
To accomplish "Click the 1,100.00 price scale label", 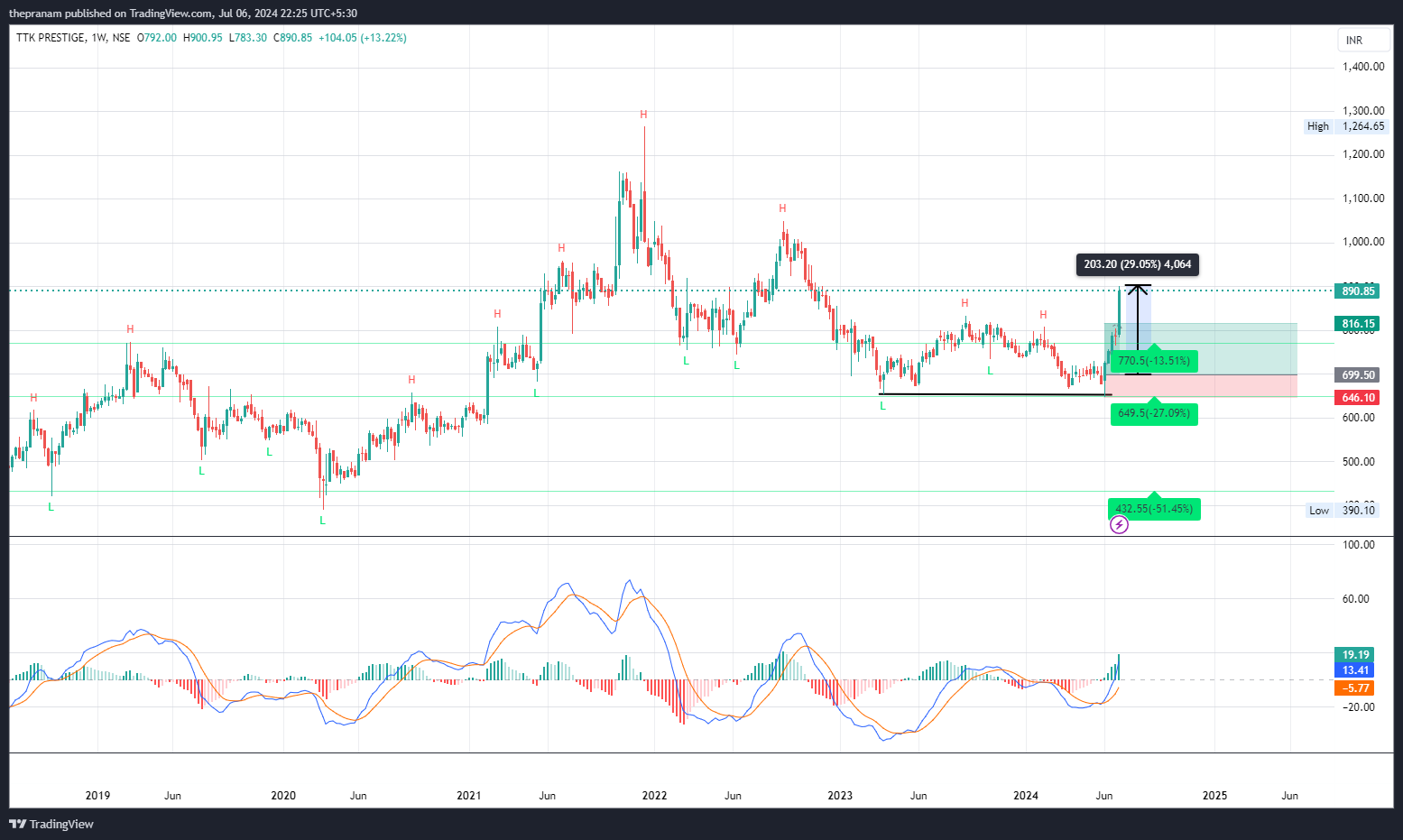I will tap(1363, 198).
